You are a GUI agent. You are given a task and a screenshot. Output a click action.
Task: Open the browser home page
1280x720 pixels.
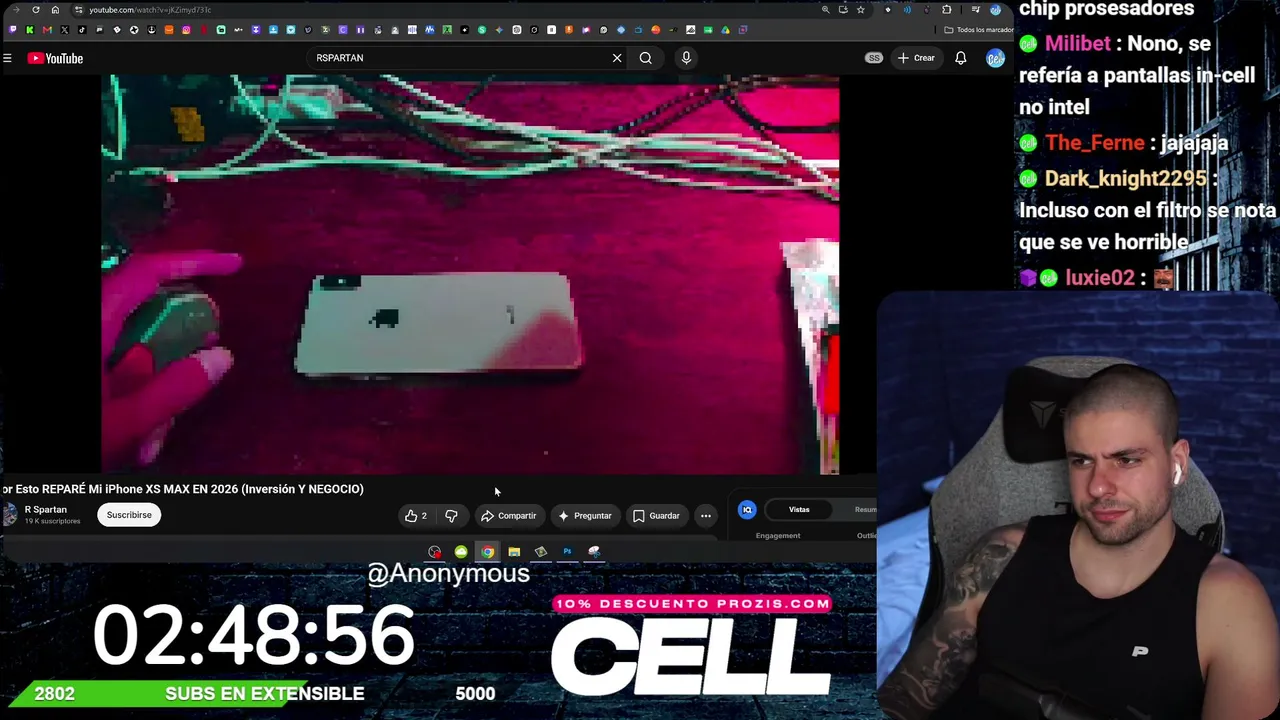click(55, 10)
